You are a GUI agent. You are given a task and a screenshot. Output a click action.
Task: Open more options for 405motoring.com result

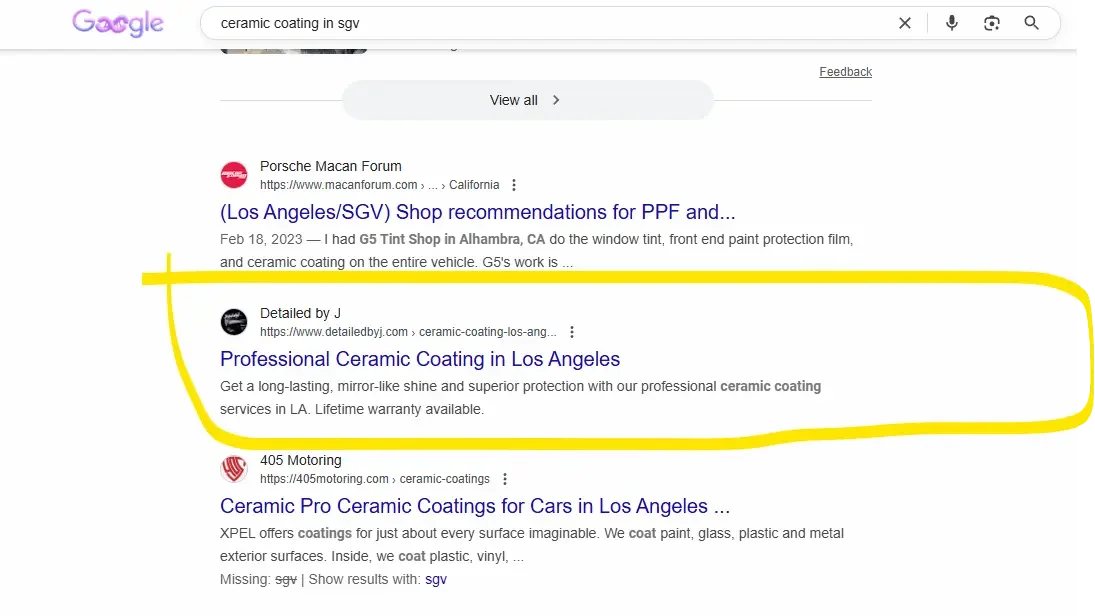click(505, 479)
